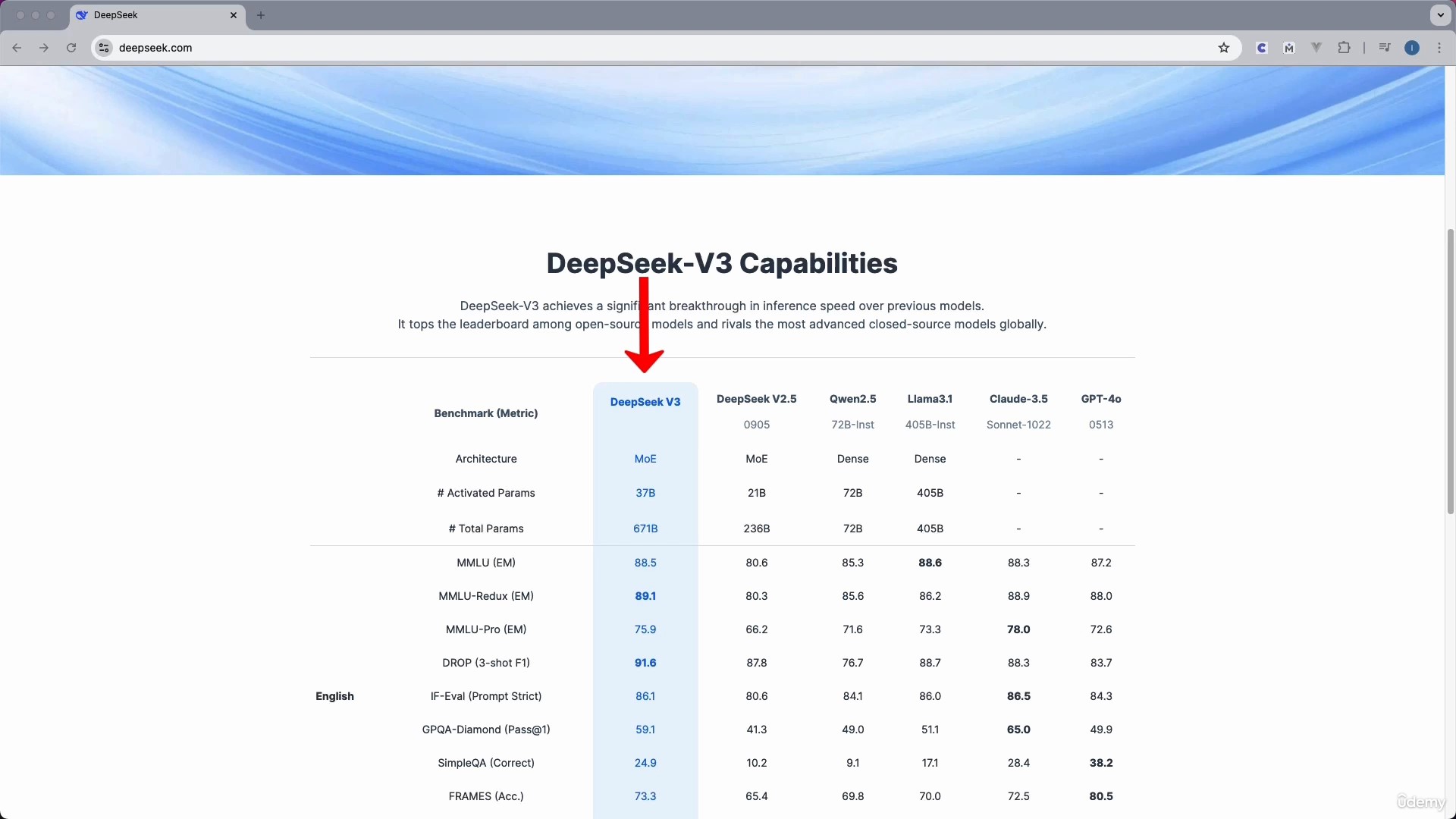The width and height of the screenshot is (1456, 819).
Task: Click the MMLU-Redux (EM) row label
Action: coord(486,596)
